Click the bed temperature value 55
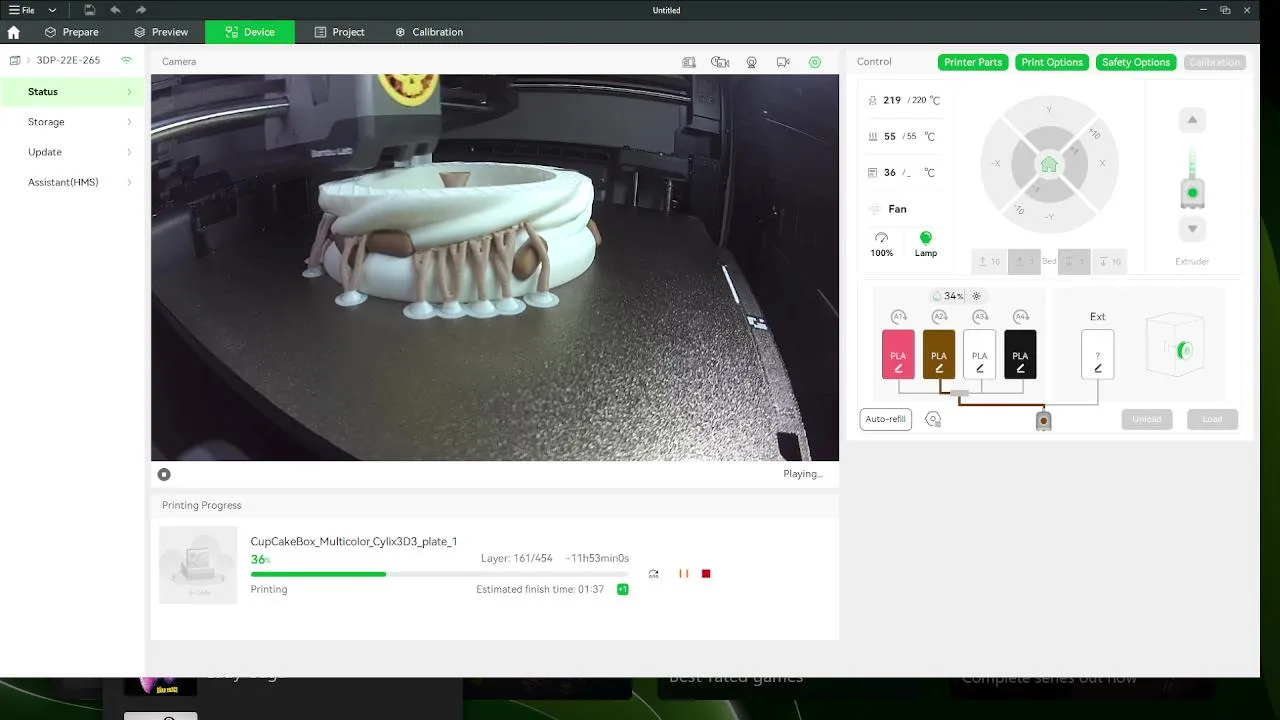 (x=890, y=136)
